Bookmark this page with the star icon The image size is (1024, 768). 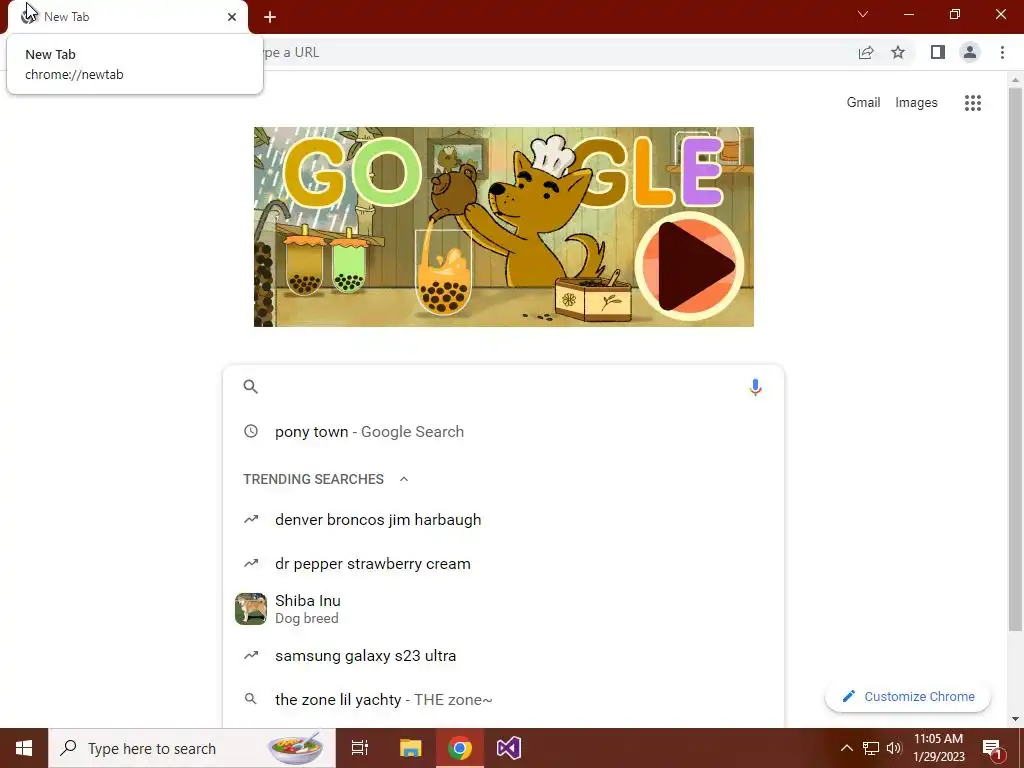click(898, 52)
